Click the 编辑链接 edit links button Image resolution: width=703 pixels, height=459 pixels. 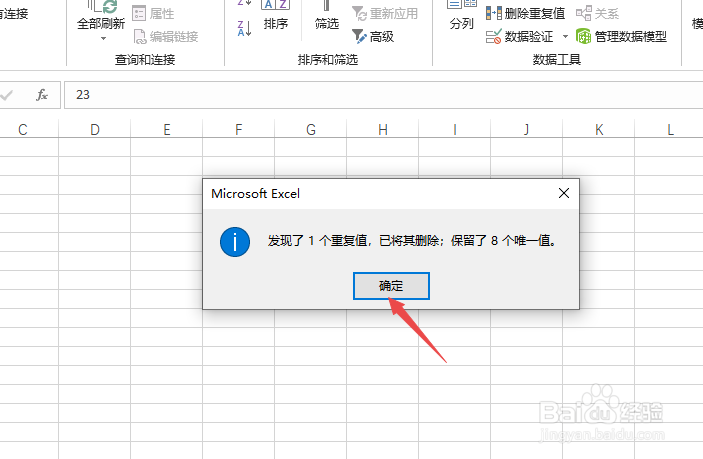pyautogui.click(x=166, y=36)
